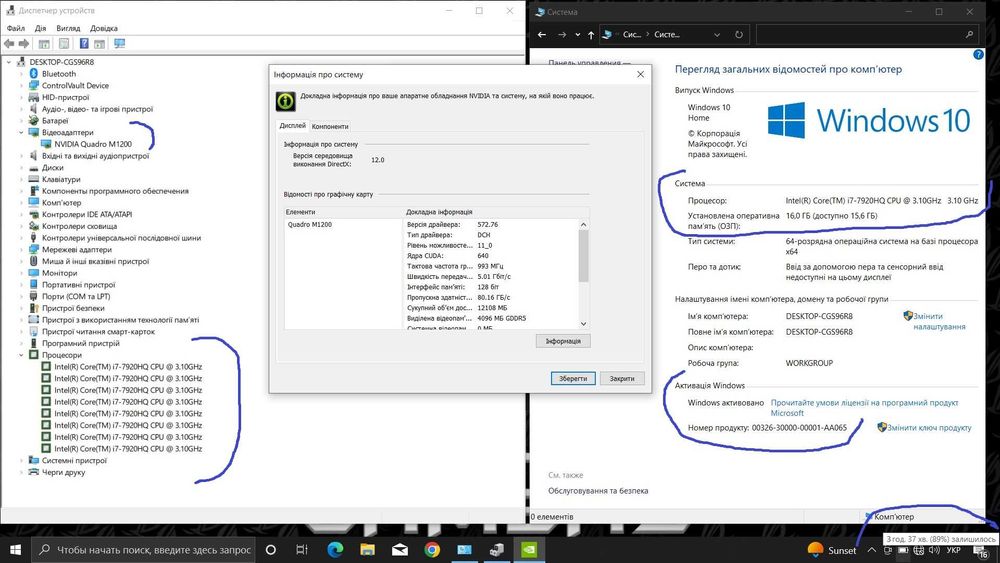
Task: Open Task View on taskbar
Action: pyautogui.click(x=302, y=550)
